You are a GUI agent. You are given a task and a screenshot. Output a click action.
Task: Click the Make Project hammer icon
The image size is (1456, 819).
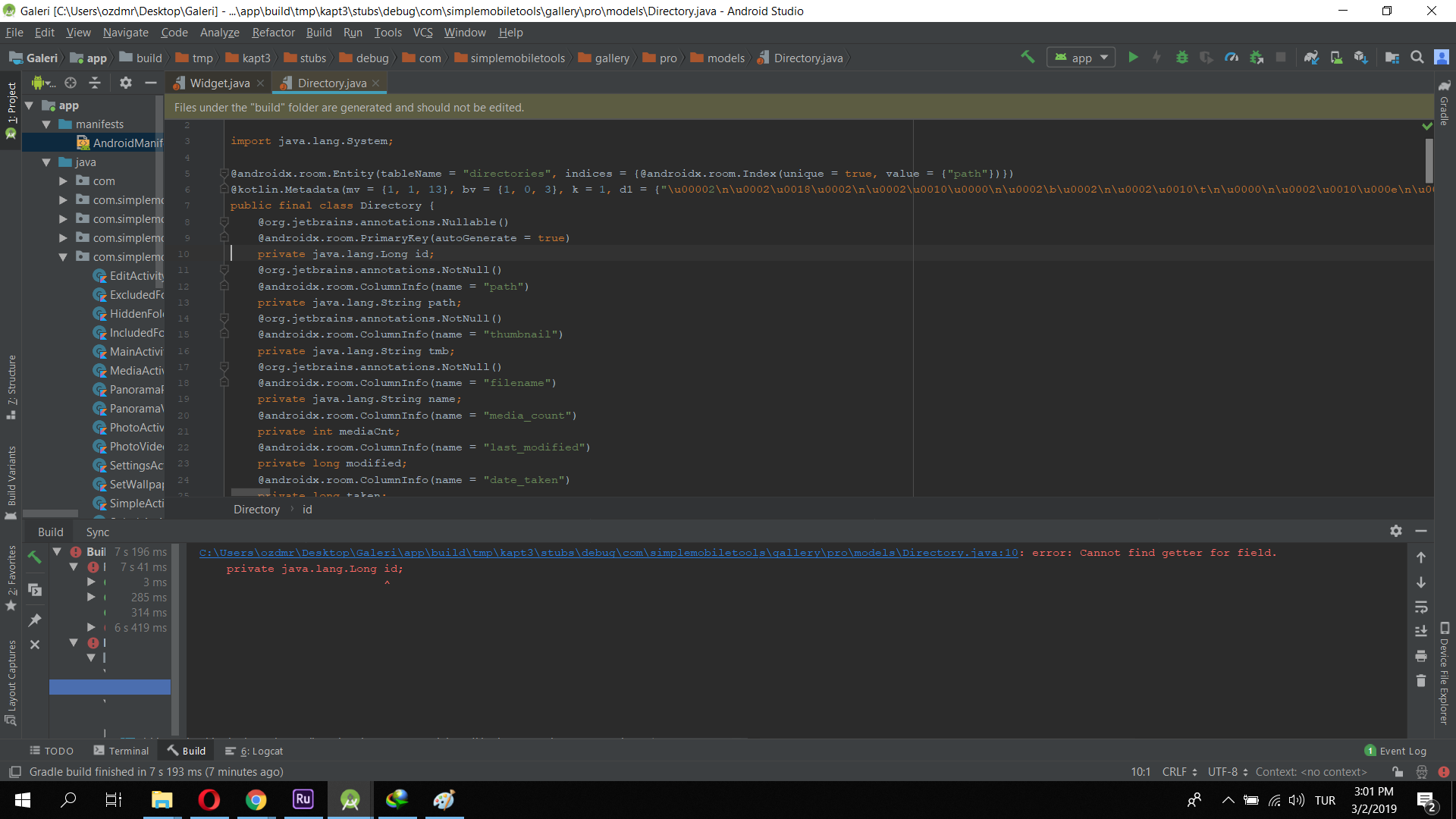pos(1028,58)
